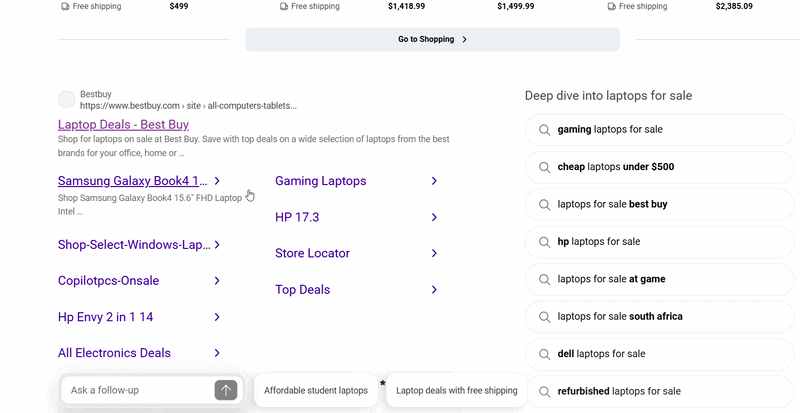The height and width of the screenshot is (413, 800).
Task: Click the $1,418.99 price
Action: [x=406, y=7]
